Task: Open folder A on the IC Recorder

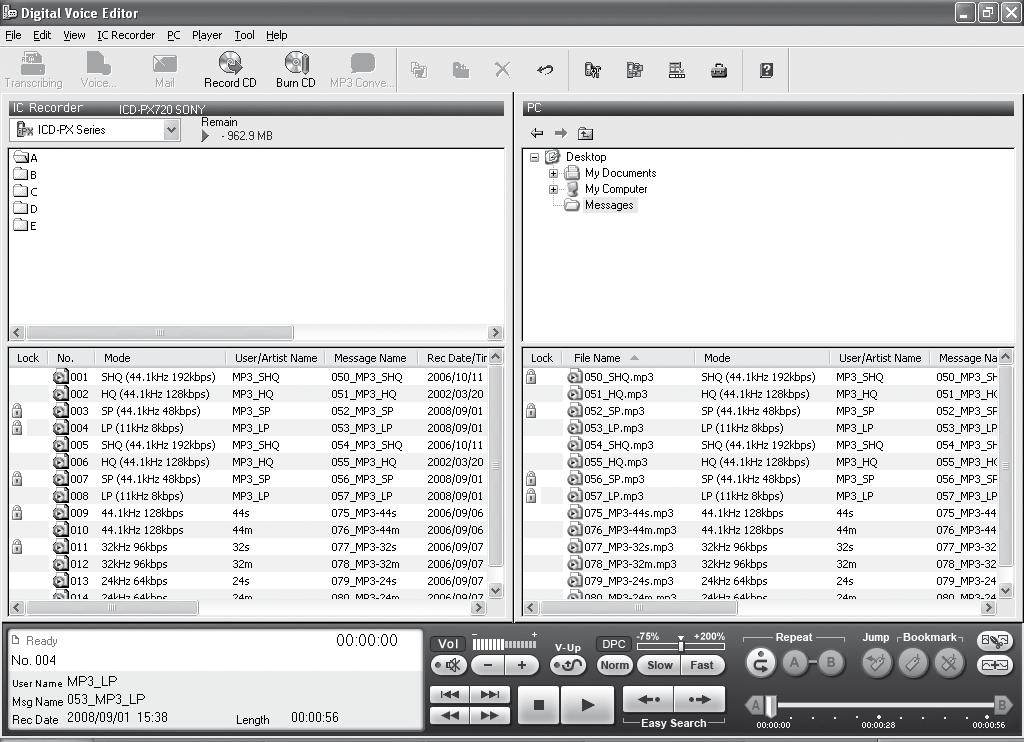Action: (25, 157)
